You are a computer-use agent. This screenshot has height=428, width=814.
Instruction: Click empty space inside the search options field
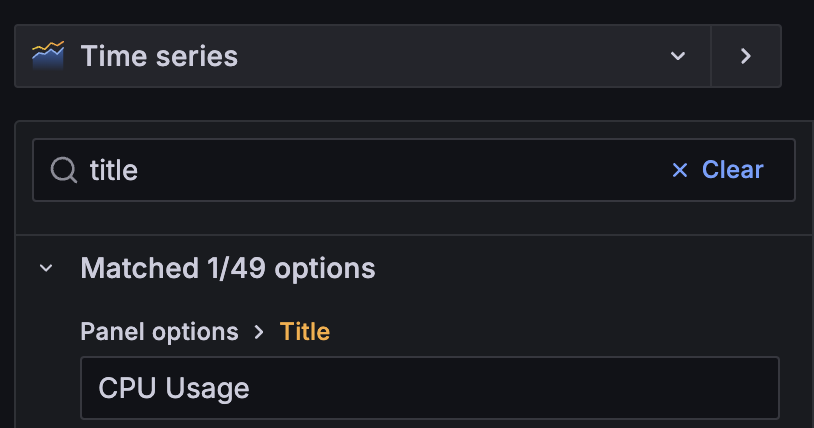coord(400,170)
